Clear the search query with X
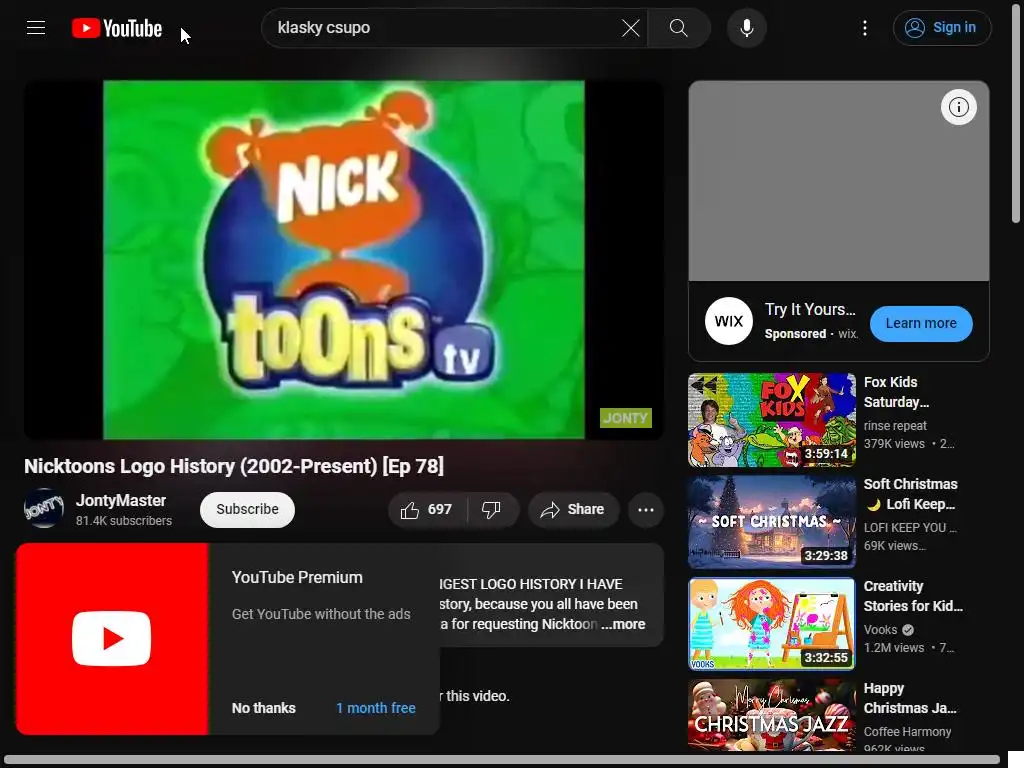The height and width of the screenshot is (768, 1024). (630, 27)
